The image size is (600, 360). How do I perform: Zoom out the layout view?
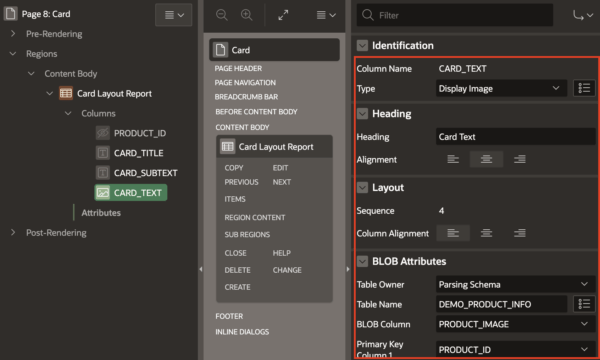(222, 15)
